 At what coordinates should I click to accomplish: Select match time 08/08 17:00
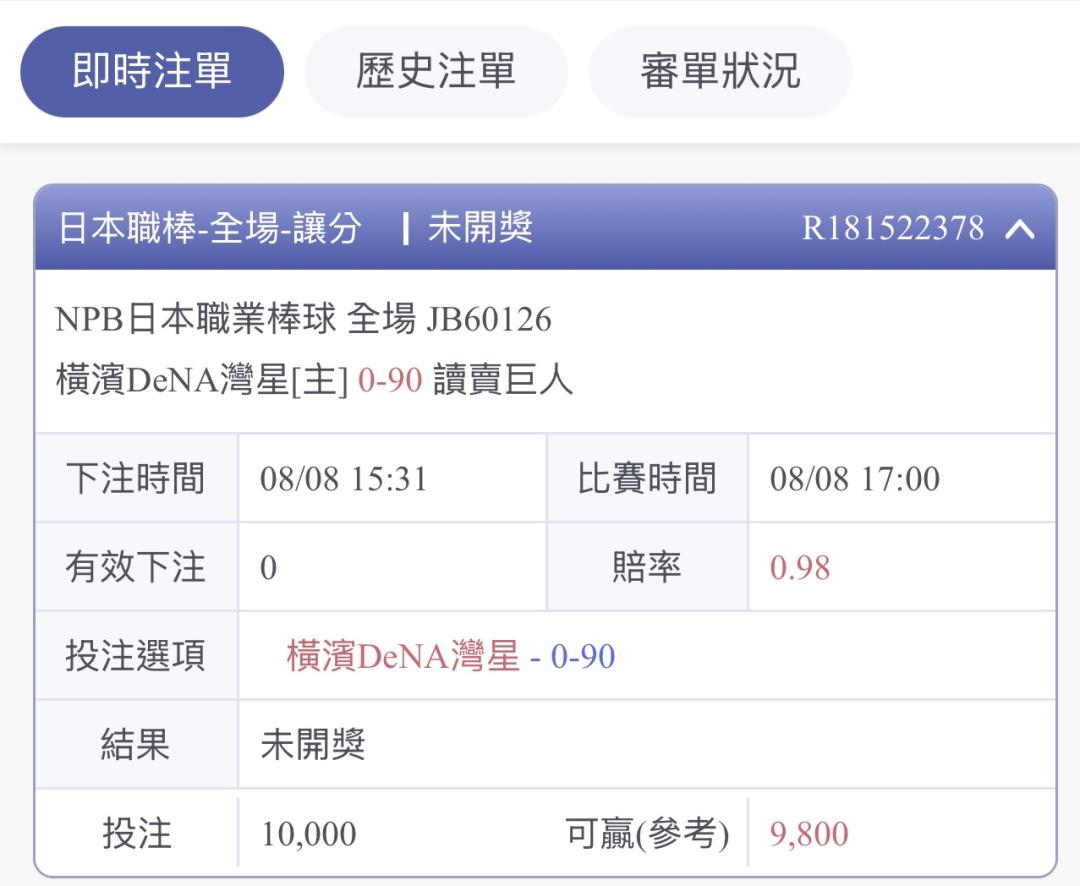click(x=855, y=479)
